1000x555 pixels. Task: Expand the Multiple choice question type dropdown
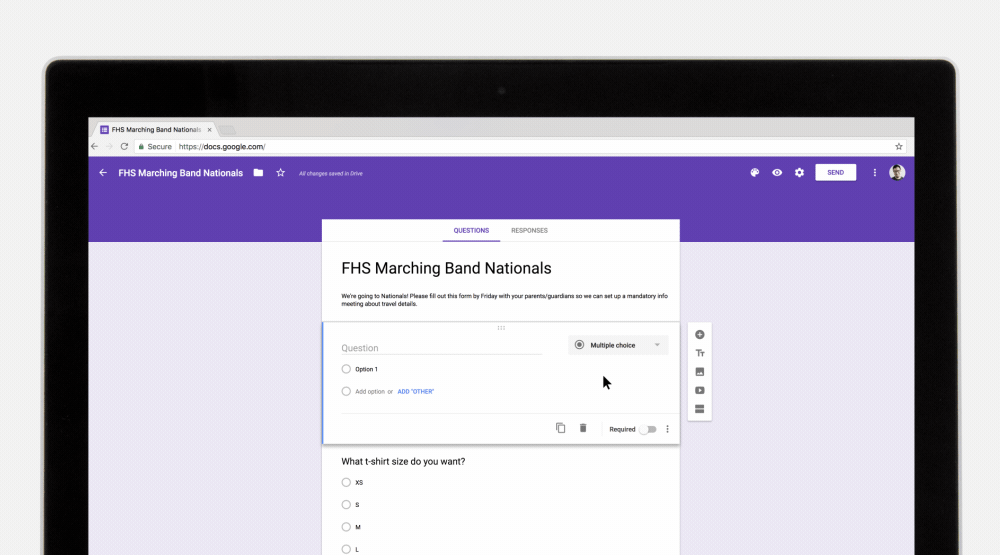[x=618, y=345]
